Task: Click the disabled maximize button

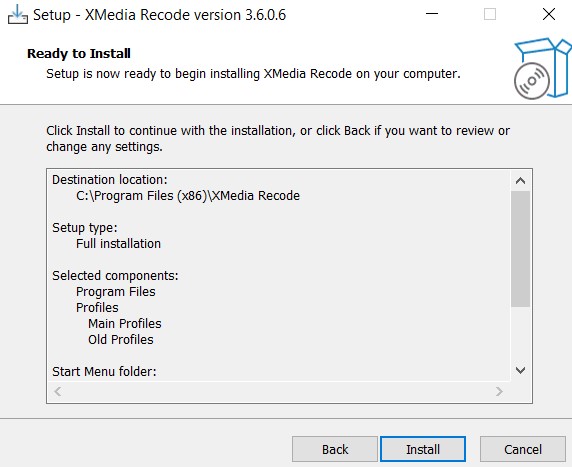Action: click(x=490, y=15)
